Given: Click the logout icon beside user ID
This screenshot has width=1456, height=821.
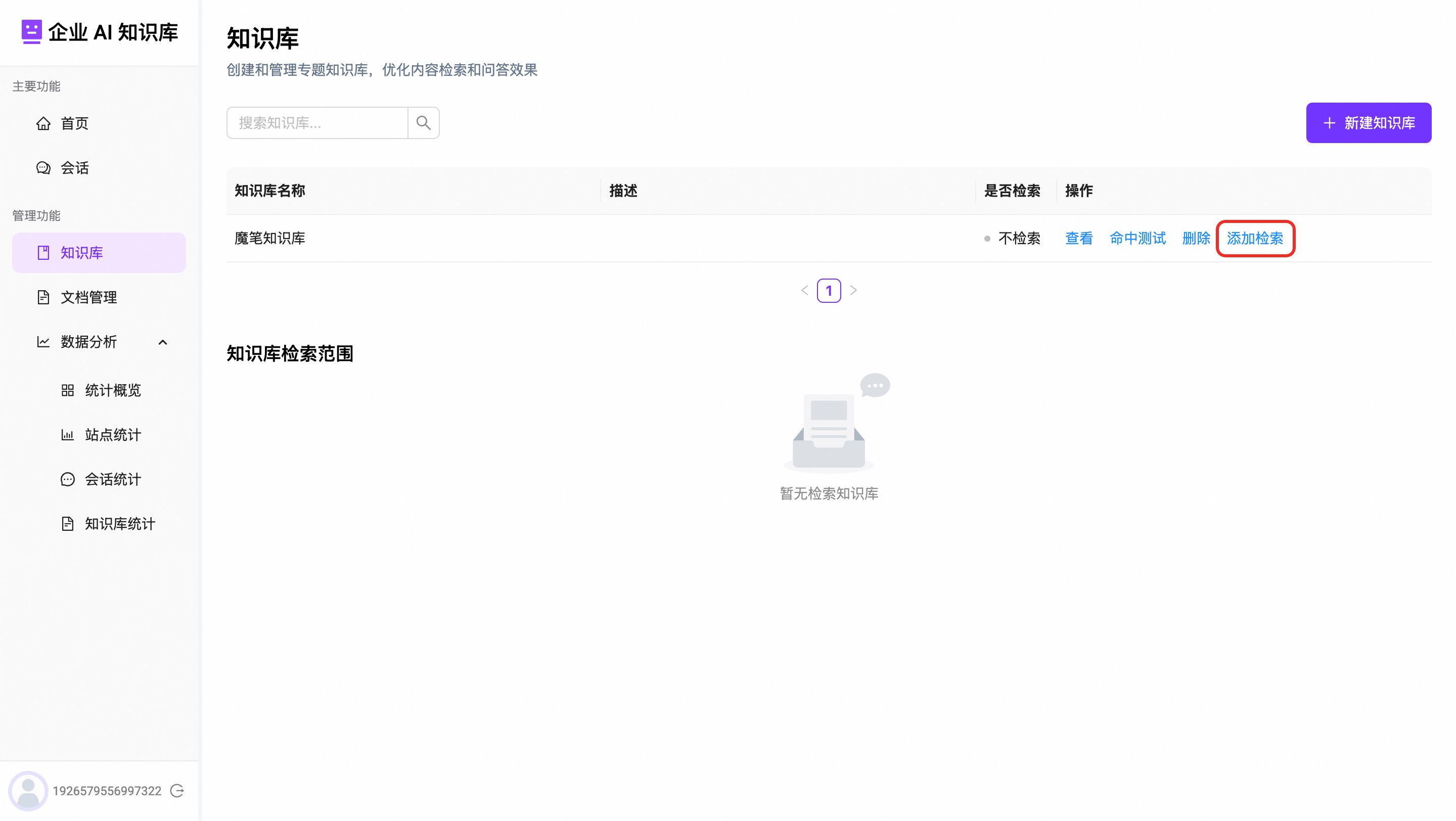Looking at the screenshot, I should pos(177,791).
